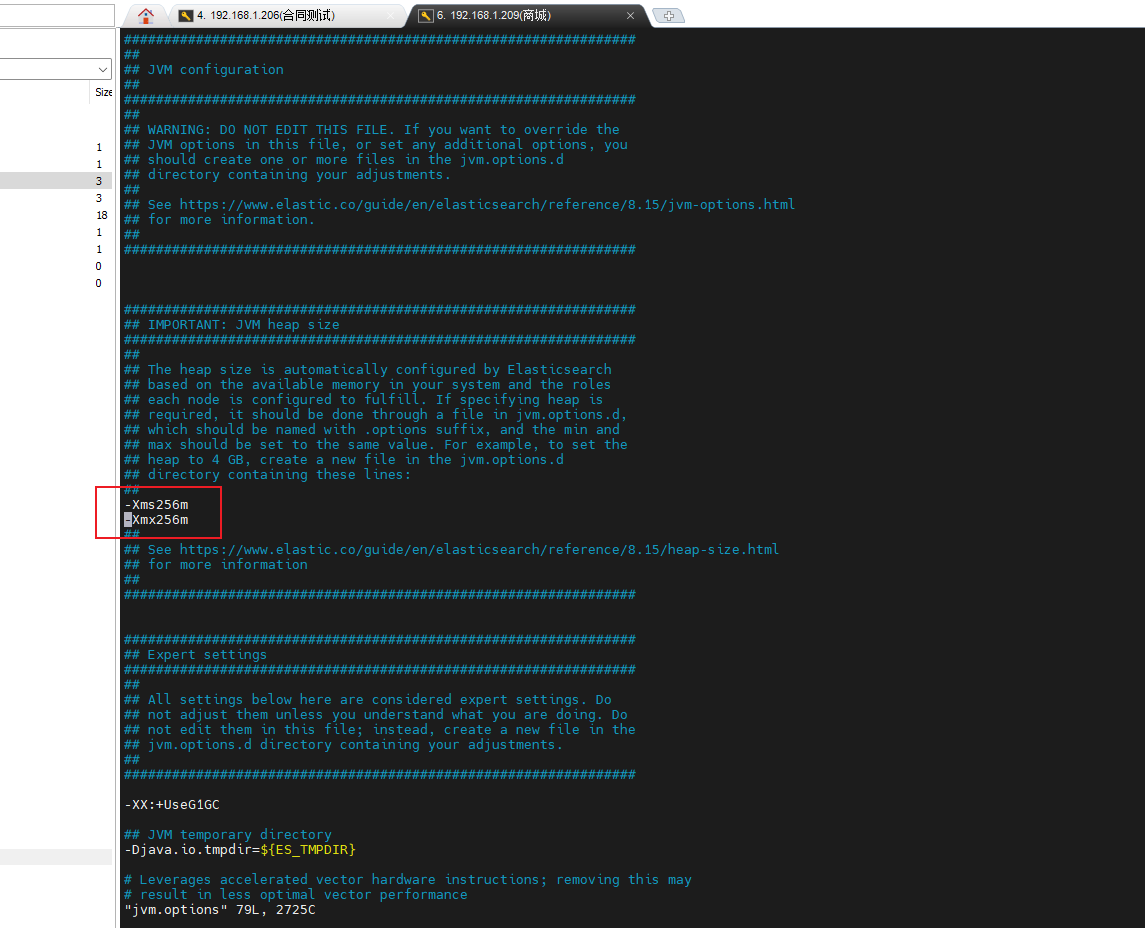This screenshot has width=1145, height=928.
Task: Close the 192.168.1.209 session tab
Action: 630,15
